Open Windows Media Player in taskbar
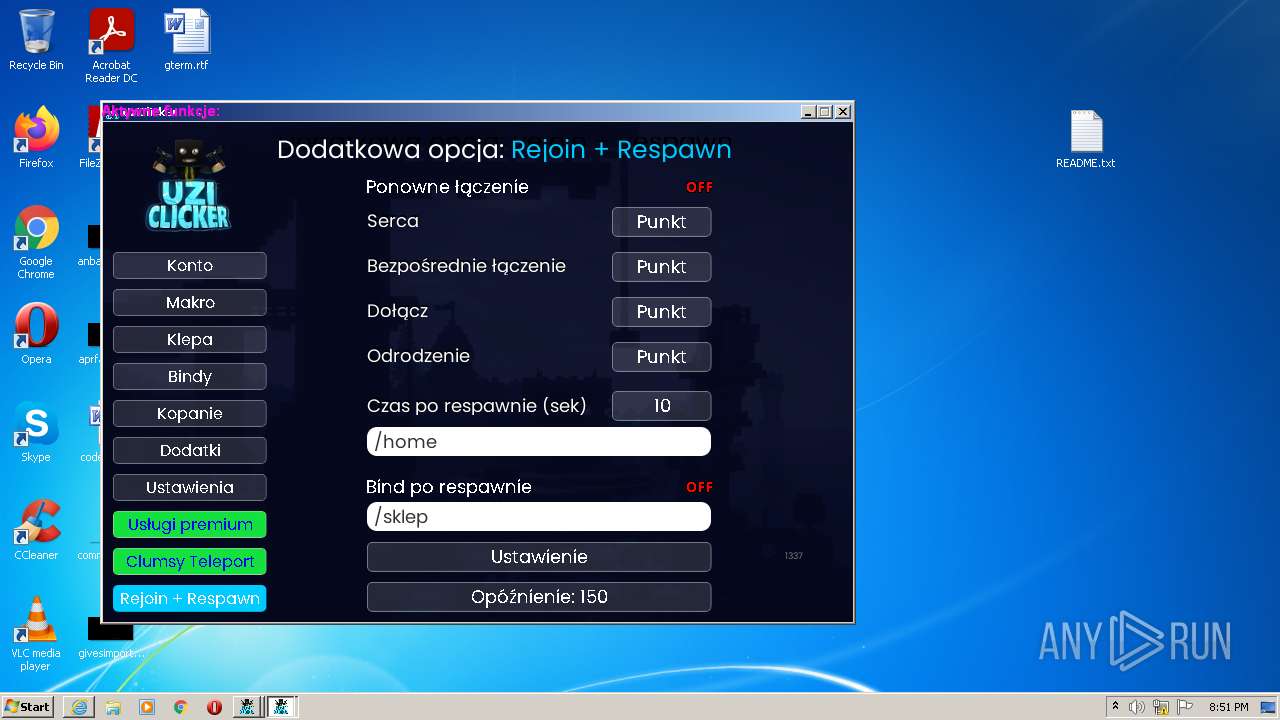1280x720 pixels. (147, 707)
